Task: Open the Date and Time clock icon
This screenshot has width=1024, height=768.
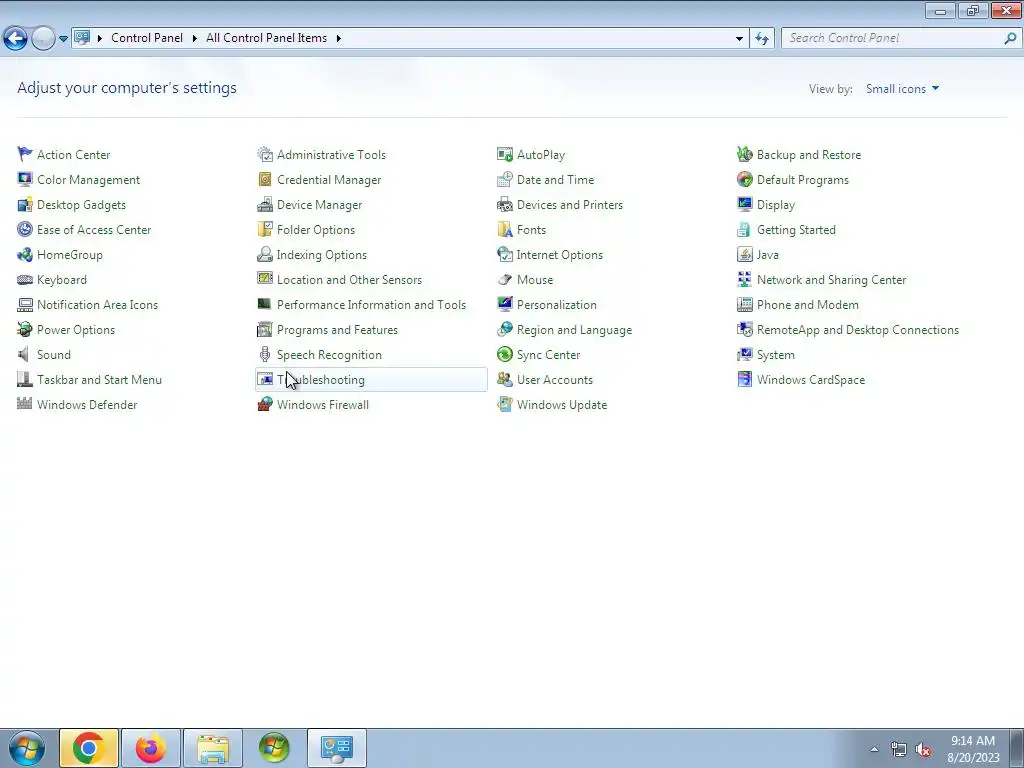Action: click(x=505, y=179)
